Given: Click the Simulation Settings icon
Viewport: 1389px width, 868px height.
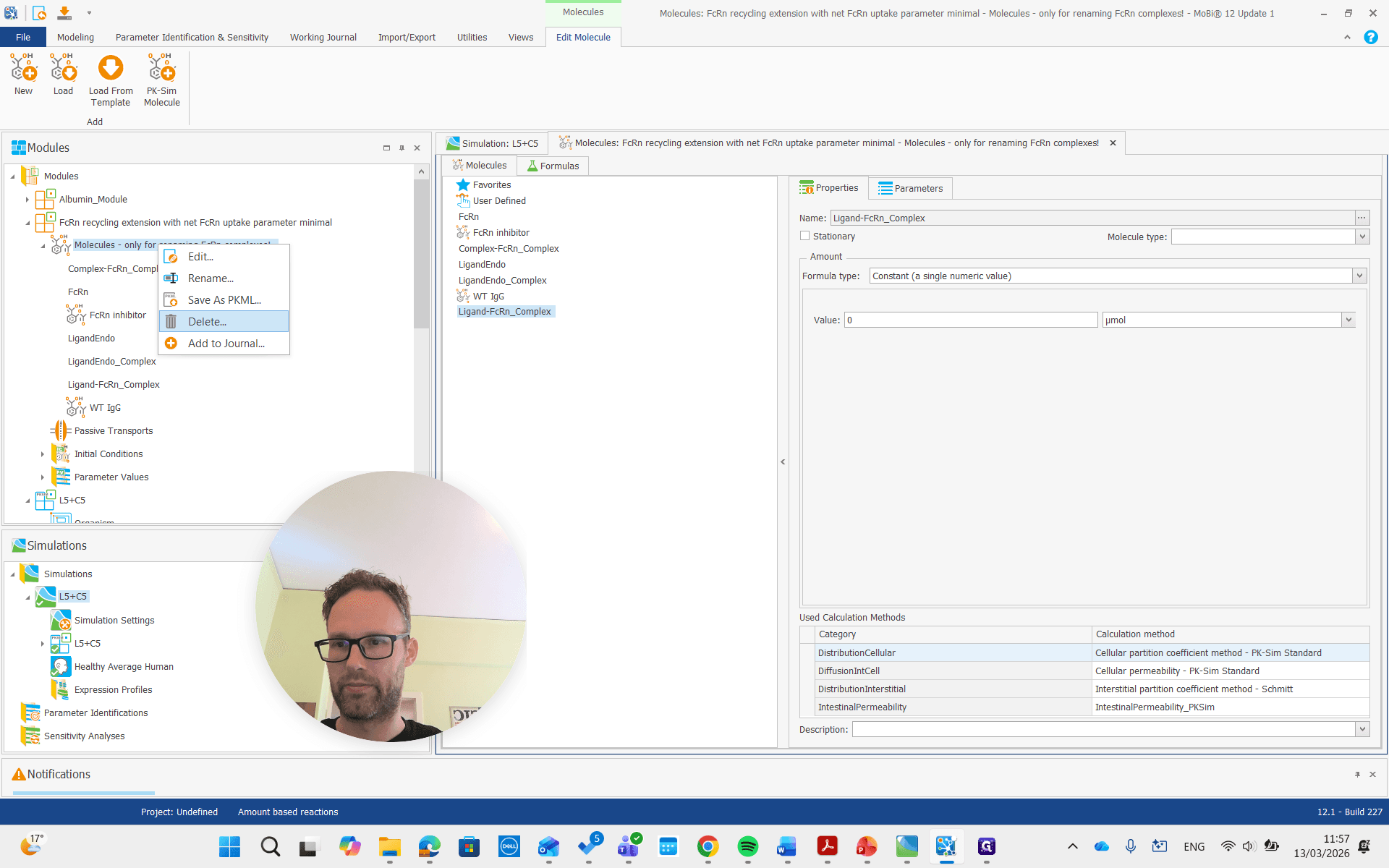Looking at the screenshot, I should [61, 620].
